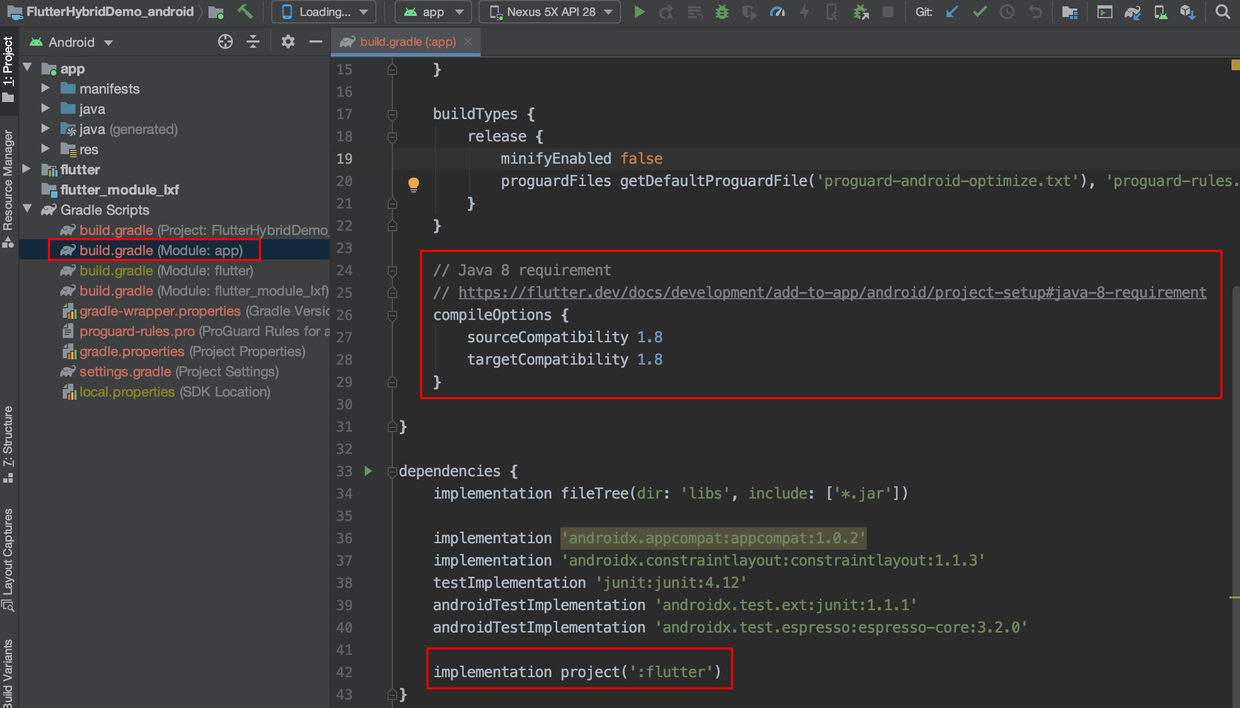Fold the compileOptions block in gutter
This screenshot has height=708, width=1240.
tap(392, 315)
